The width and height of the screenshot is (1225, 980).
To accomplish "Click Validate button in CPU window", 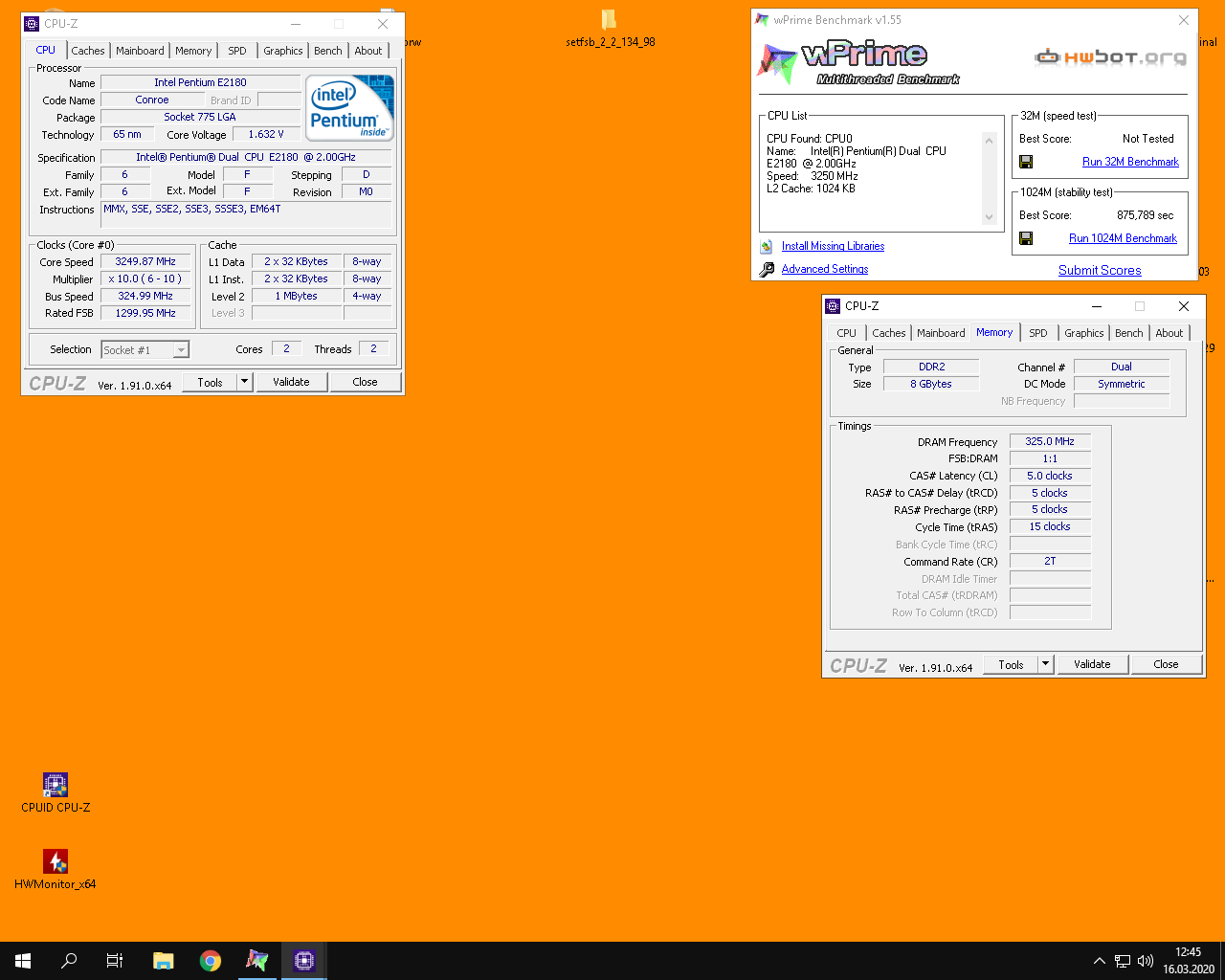I will (291, 382).
